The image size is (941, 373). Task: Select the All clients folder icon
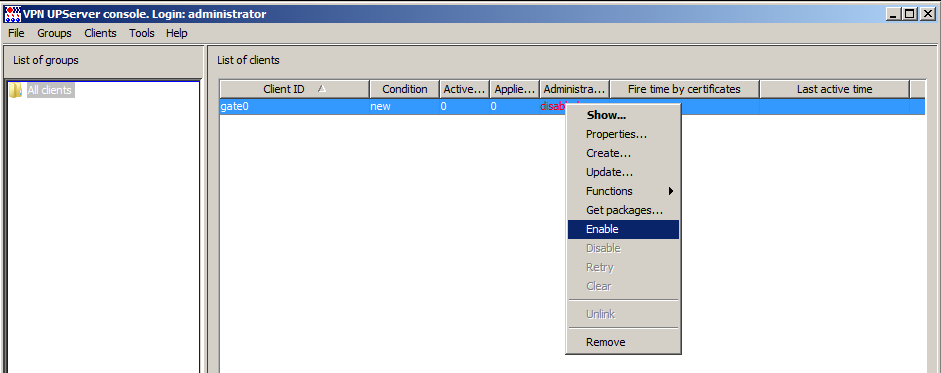pyautogui.click(x=16, y=91)
